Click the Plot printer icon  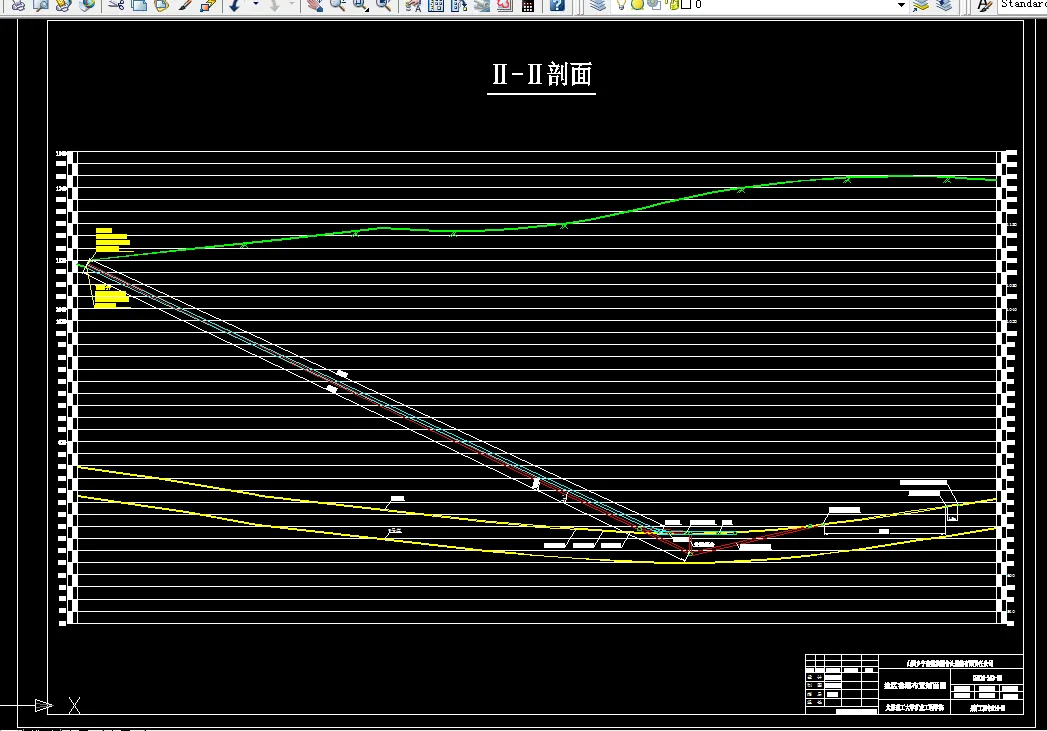[x=18, y=5]
